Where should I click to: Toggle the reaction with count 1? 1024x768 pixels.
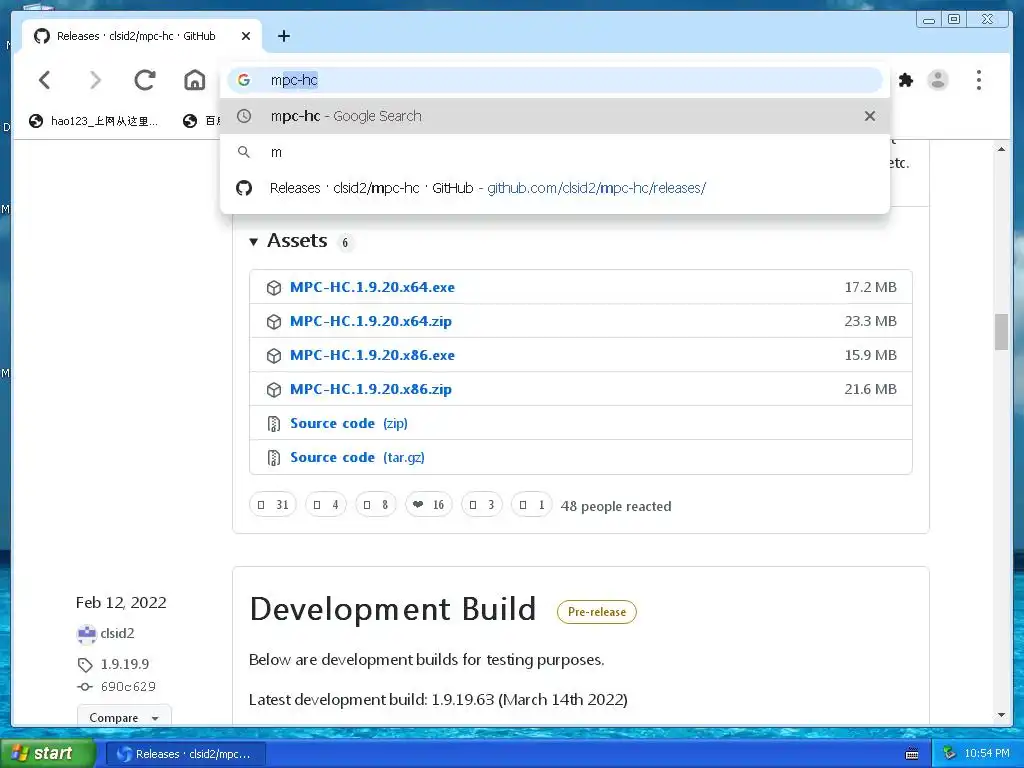click(532, 504)
